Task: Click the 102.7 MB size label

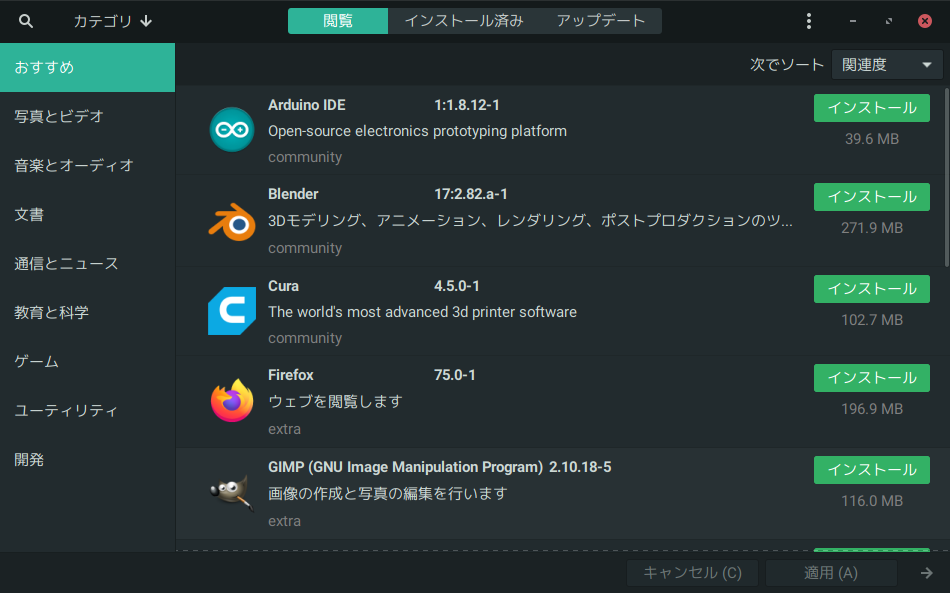Action: [871, 320]
